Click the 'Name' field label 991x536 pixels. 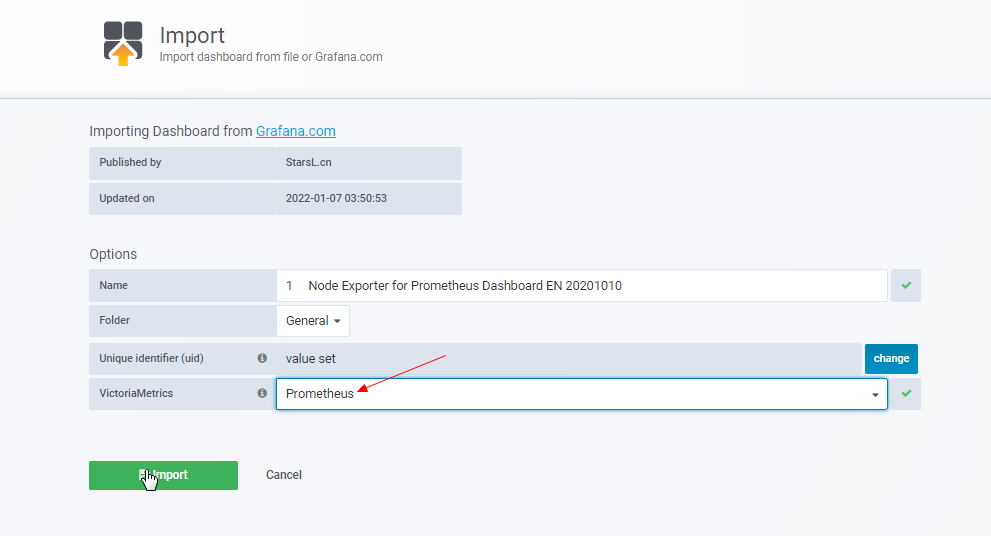pyautogui.click(x=113, y=286)
